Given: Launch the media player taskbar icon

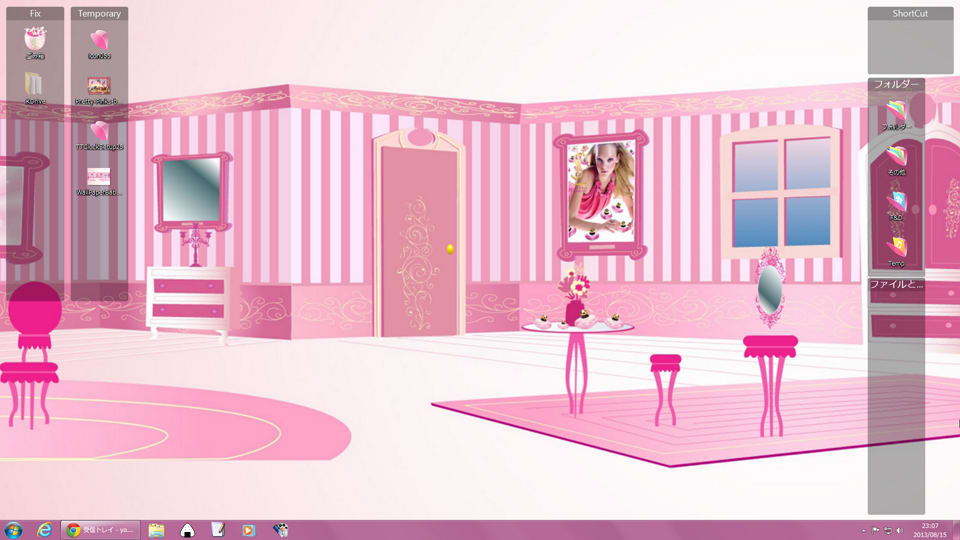Looking at the screenshot, I should (x=248, y=530).
